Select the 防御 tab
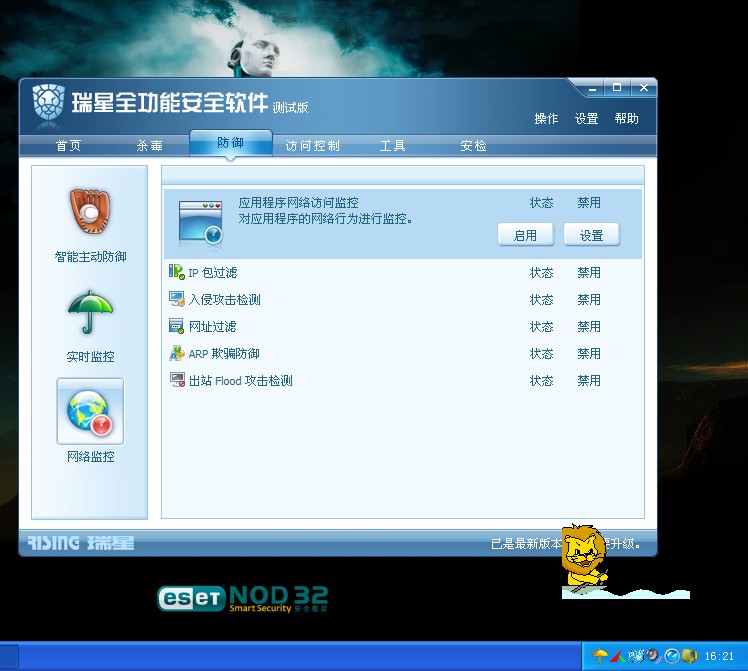 tap(231, 143)
